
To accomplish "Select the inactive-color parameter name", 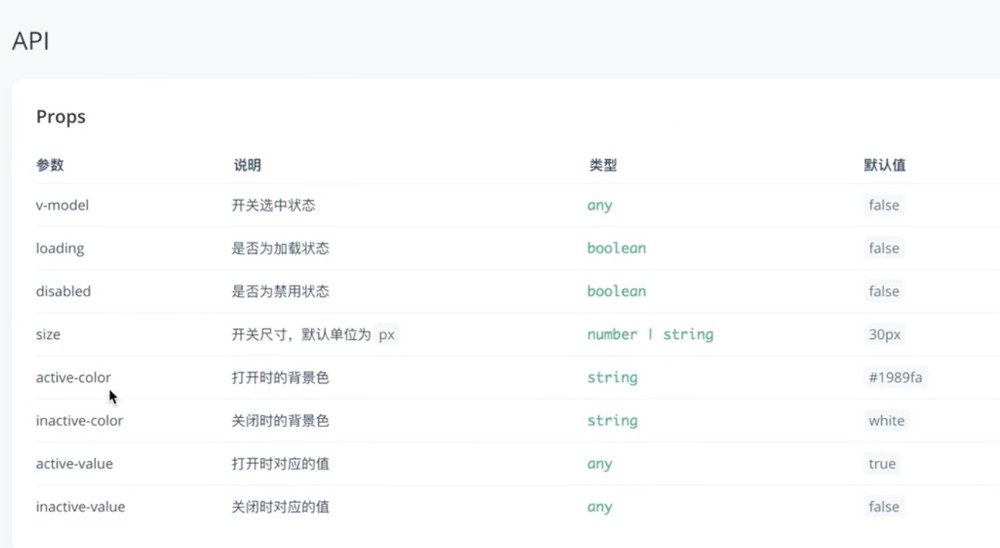I will [79, 421].
